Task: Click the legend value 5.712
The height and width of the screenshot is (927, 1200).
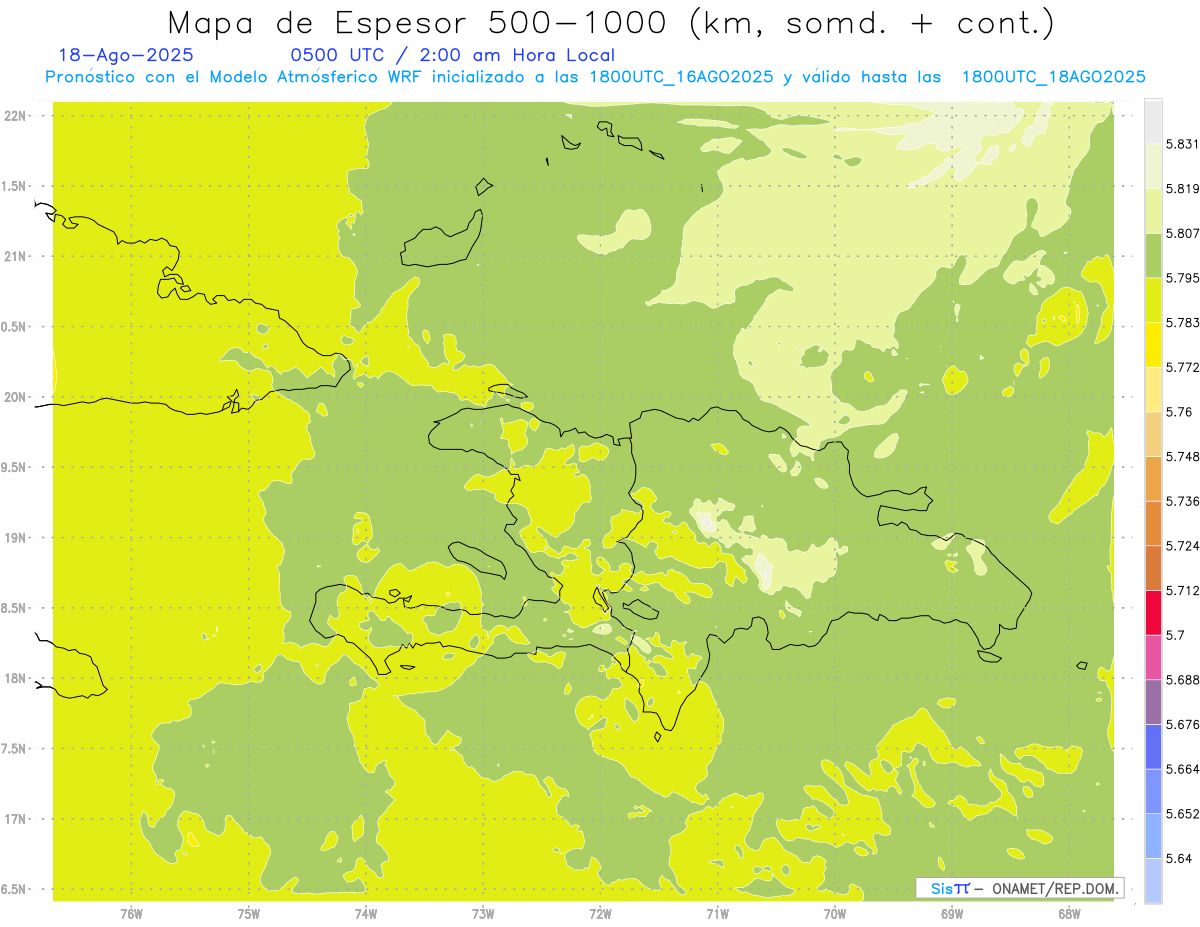Action: 1182,590
